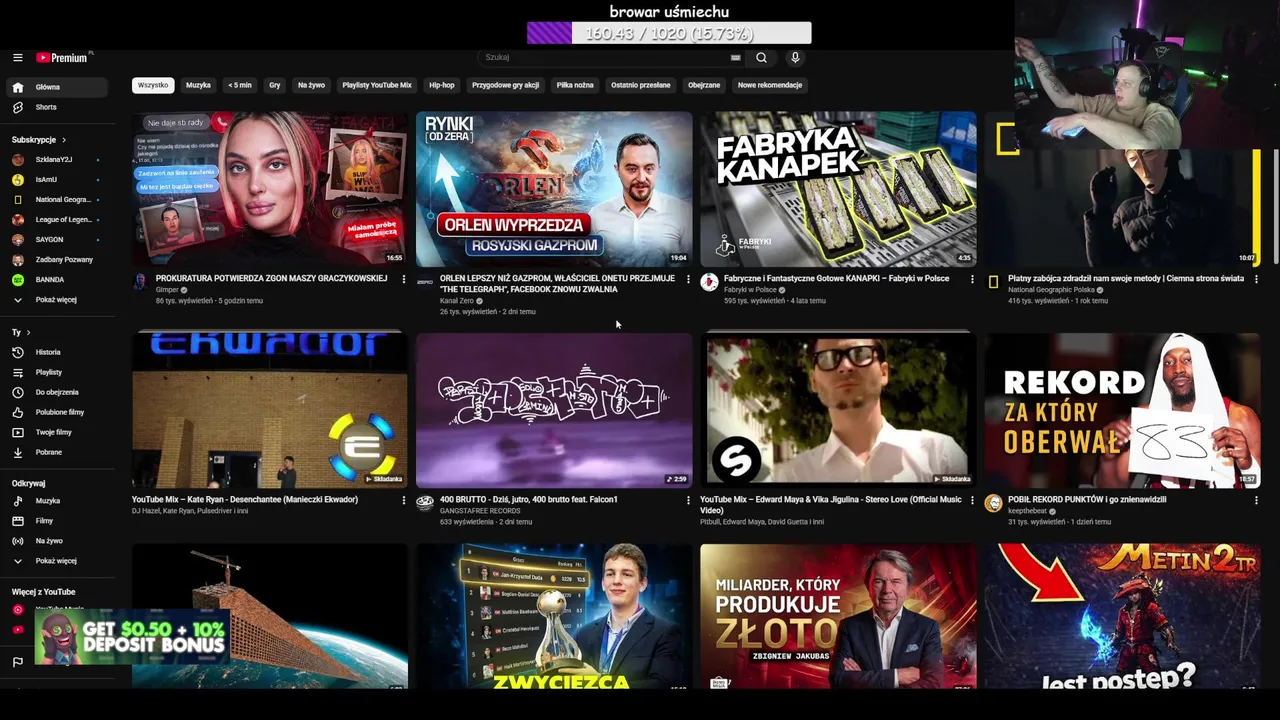Open options menu for Stereo Love mix
This screenshot has height=720, width=1280.
pos(972,500)
